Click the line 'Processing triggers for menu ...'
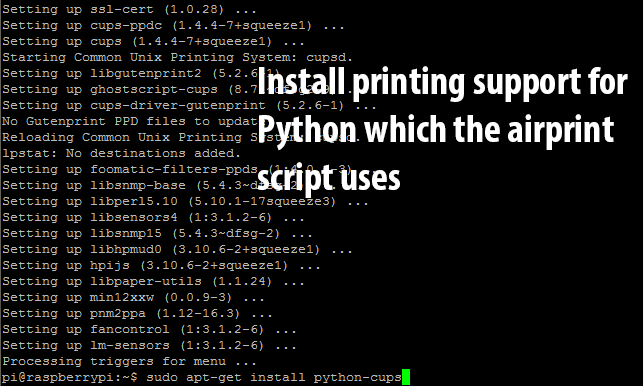The image size is (644, 386). point(129,361)
